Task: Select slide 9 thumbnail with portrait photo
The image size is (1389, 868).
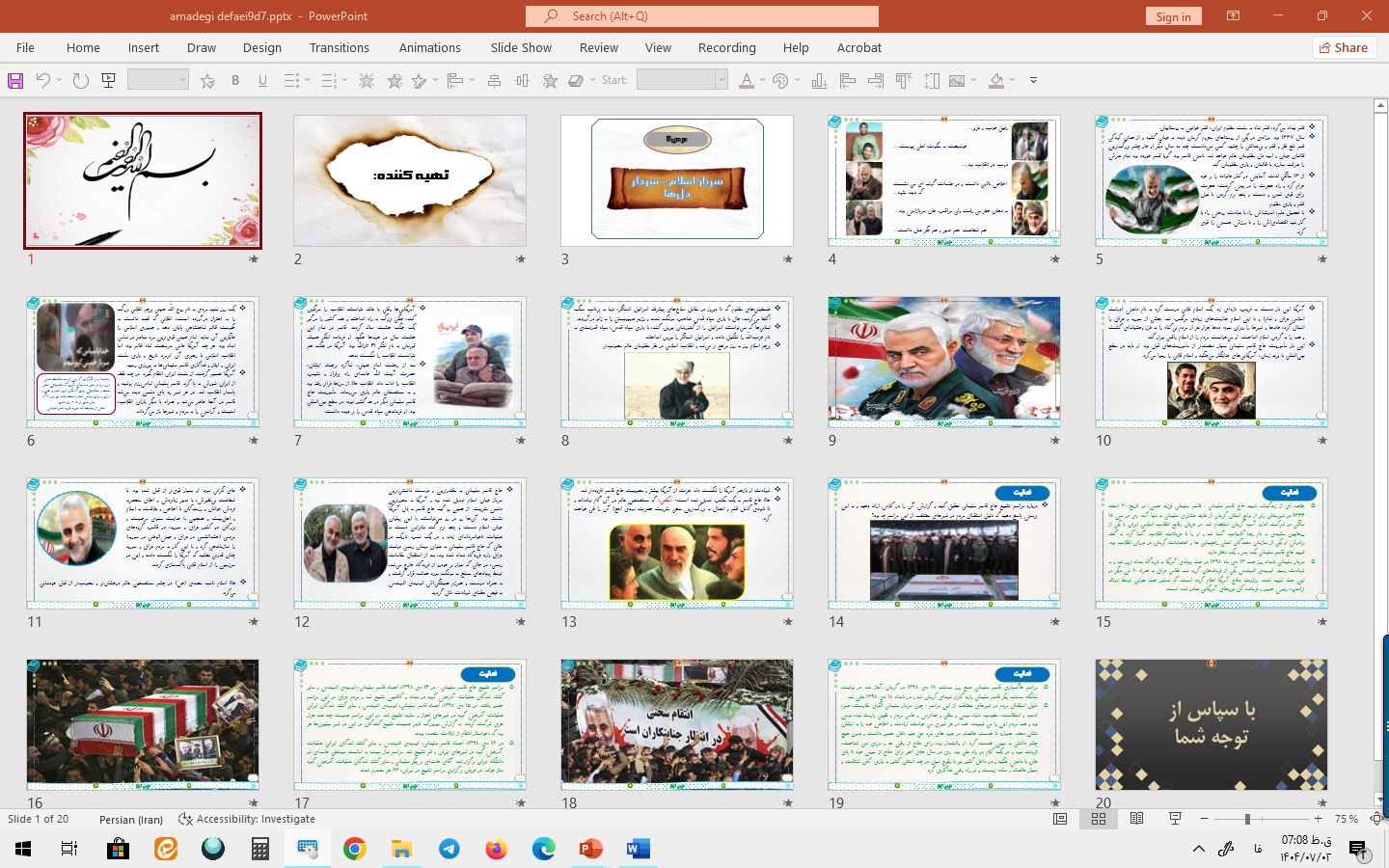Action: click(x=943, y=362)
